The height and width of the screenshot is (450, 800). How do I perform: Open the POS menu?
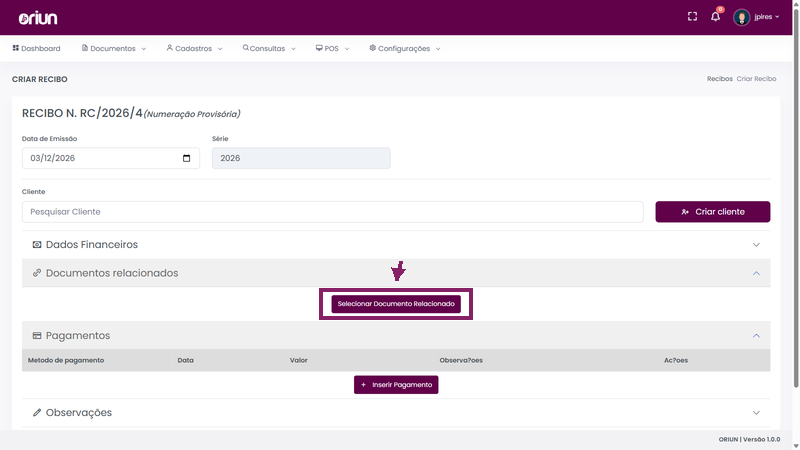coord(332,48)
